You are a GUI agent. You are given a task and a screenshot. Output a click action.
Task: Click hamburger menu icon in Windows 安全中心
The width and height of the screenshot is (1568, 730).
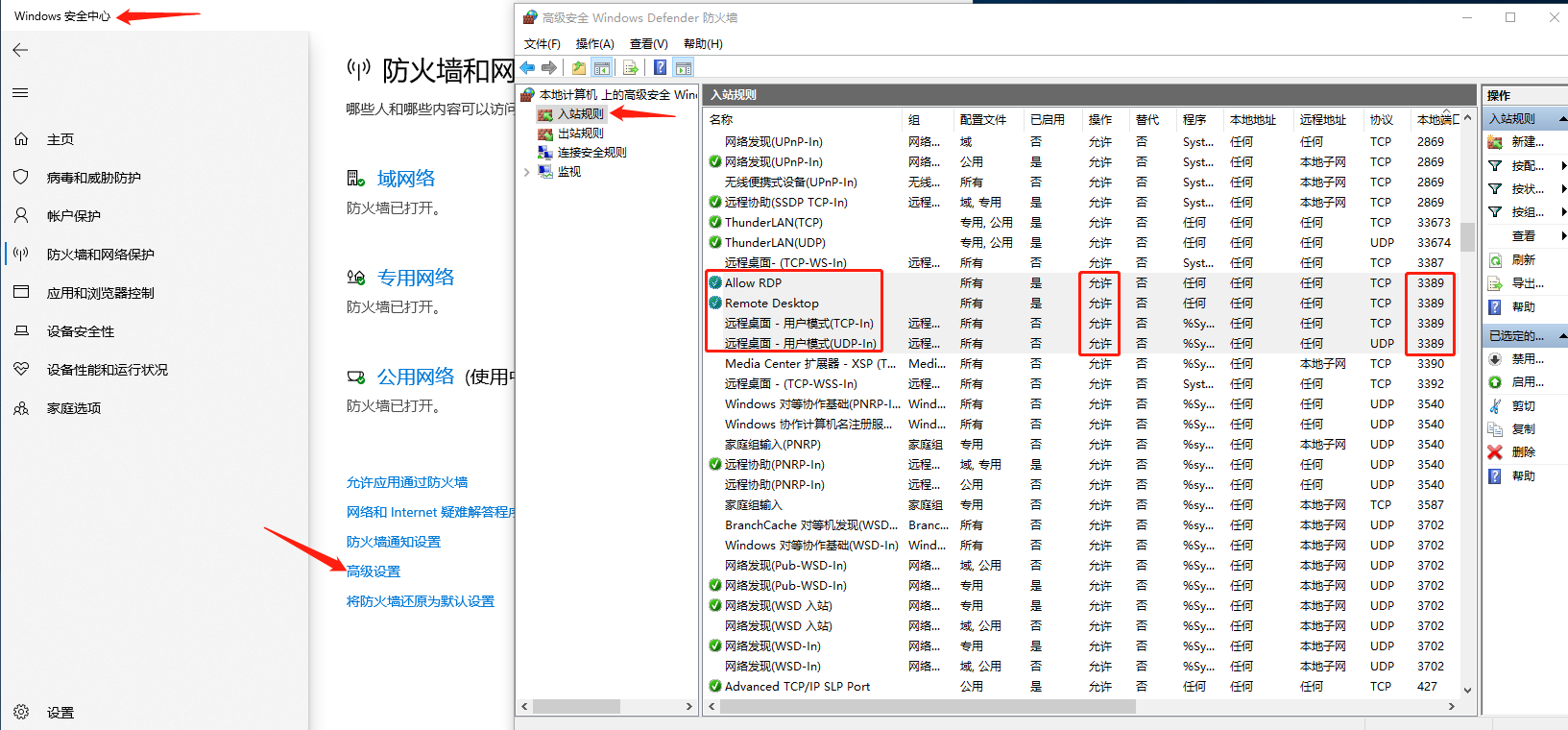coord(20,93)
